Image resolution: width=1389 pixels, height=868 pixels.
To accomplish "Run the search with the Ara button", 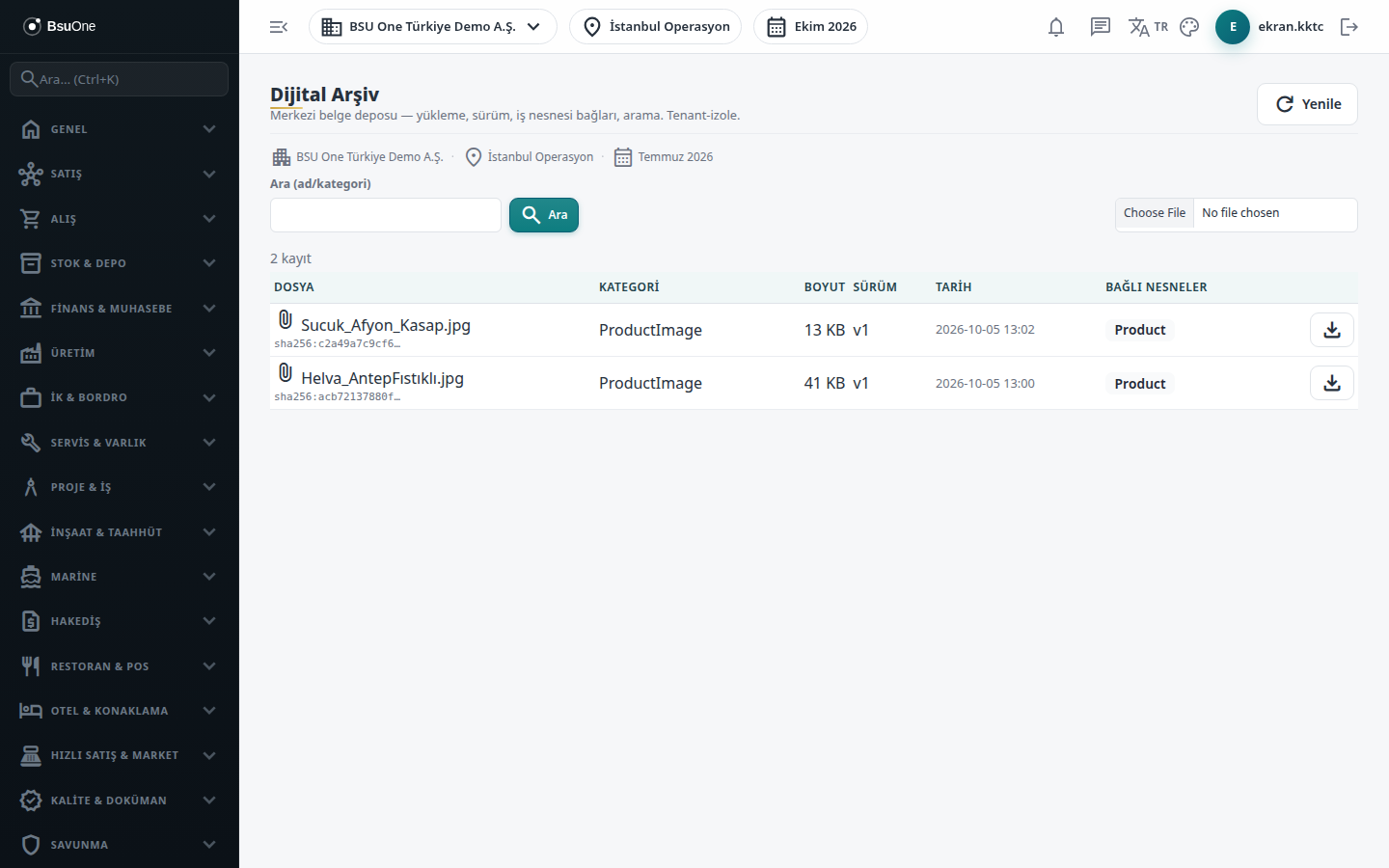I will pos(544,215).
